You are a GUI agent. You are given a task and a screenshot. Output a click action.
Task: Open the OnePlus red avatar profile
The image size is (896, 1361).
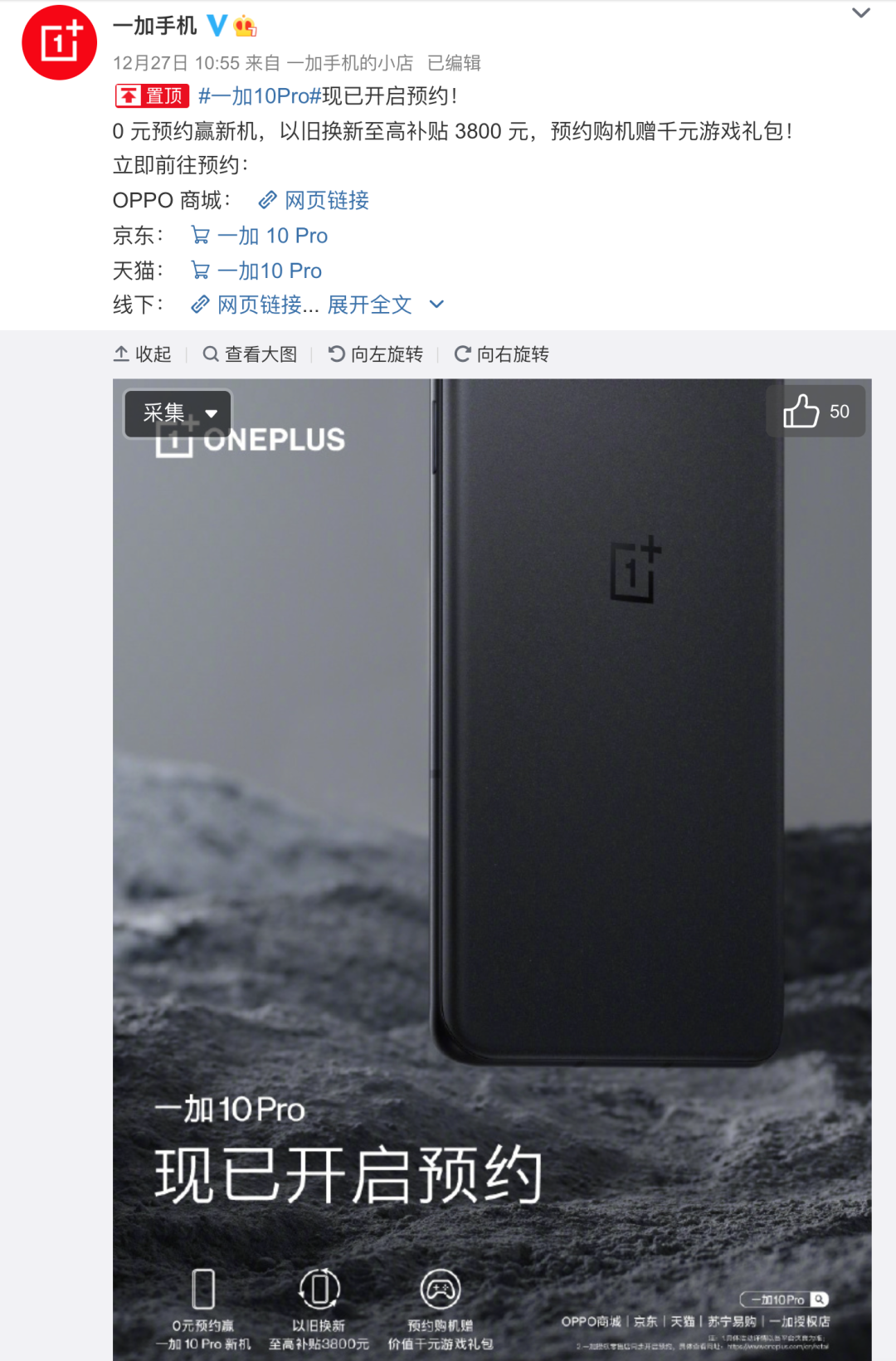click(59, 42)
